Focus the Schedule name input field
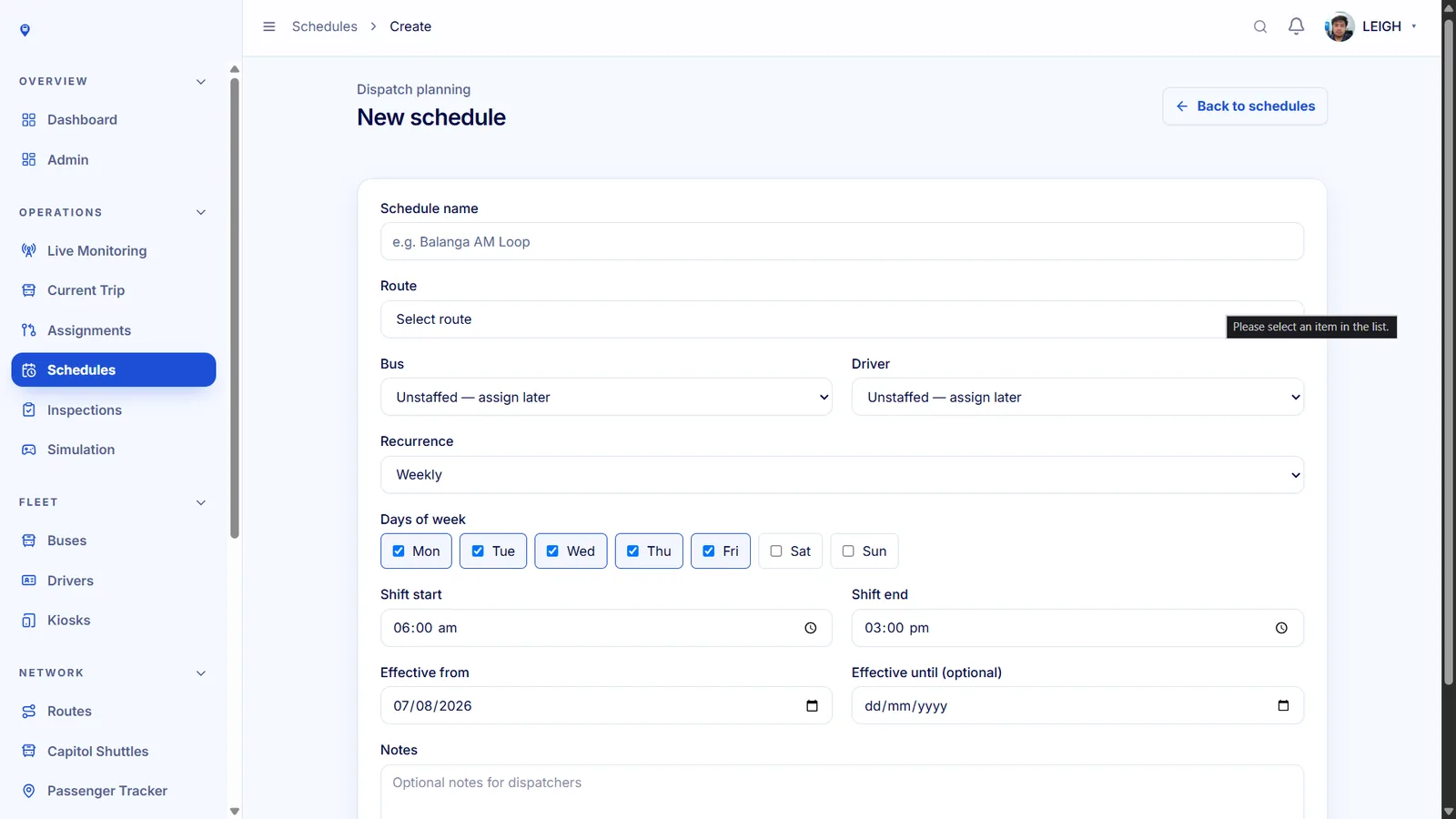The height and width of the screenshot is (819, 1456). (842, 242)
